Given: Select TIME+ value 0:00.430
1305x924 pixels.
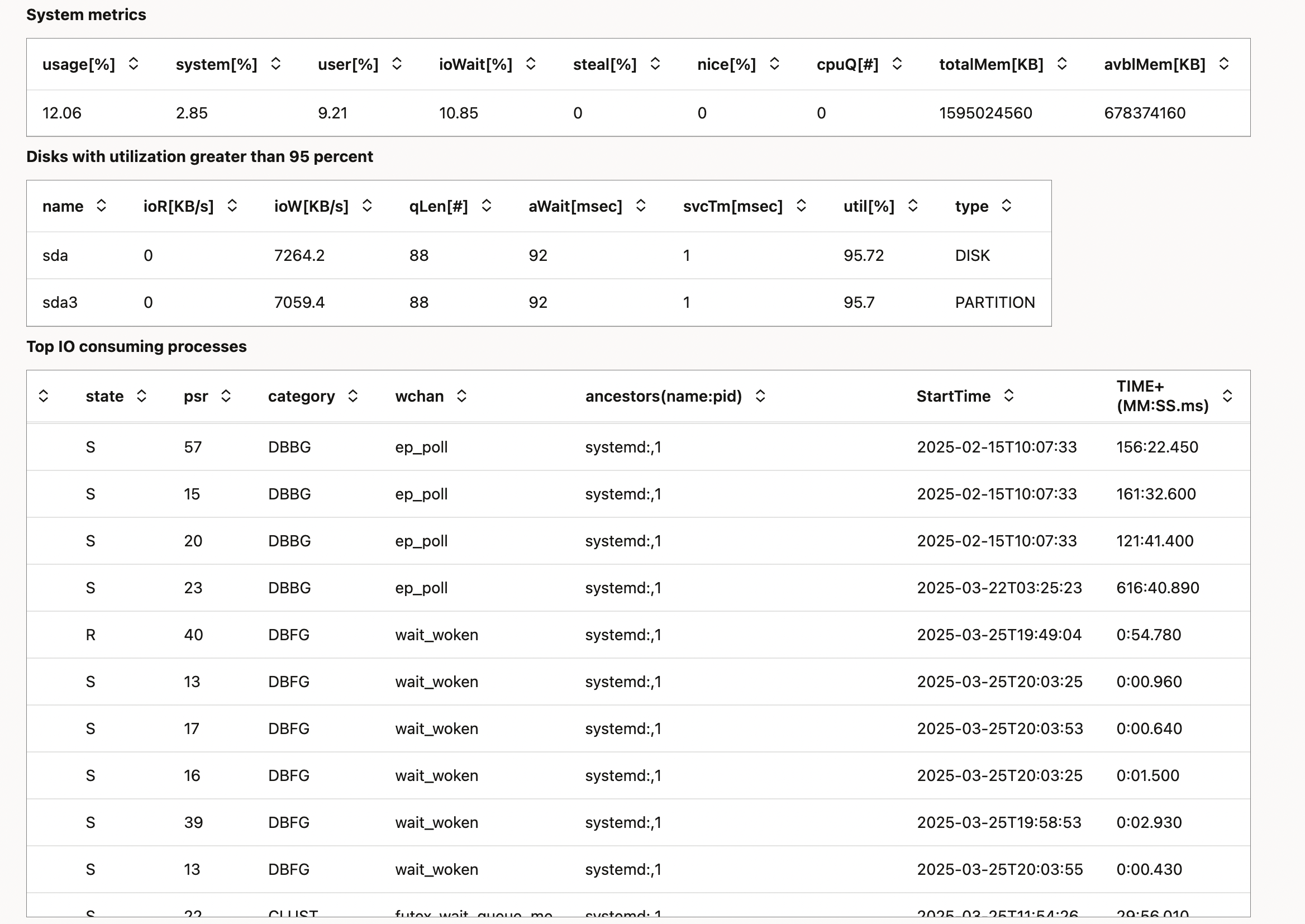Looking at the screenshot, I should coord(1149,869).
